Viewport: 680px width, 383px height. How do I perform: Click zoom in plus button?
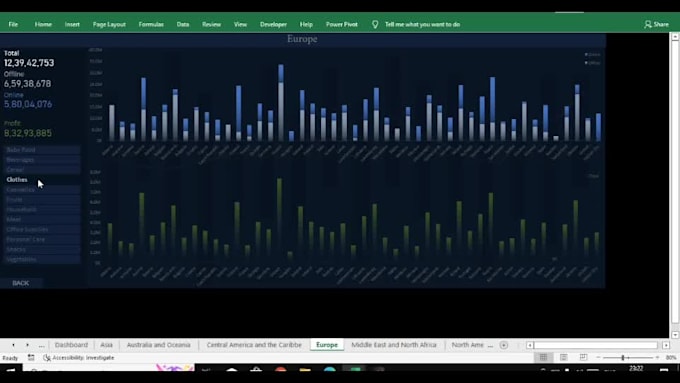point(657,357)
